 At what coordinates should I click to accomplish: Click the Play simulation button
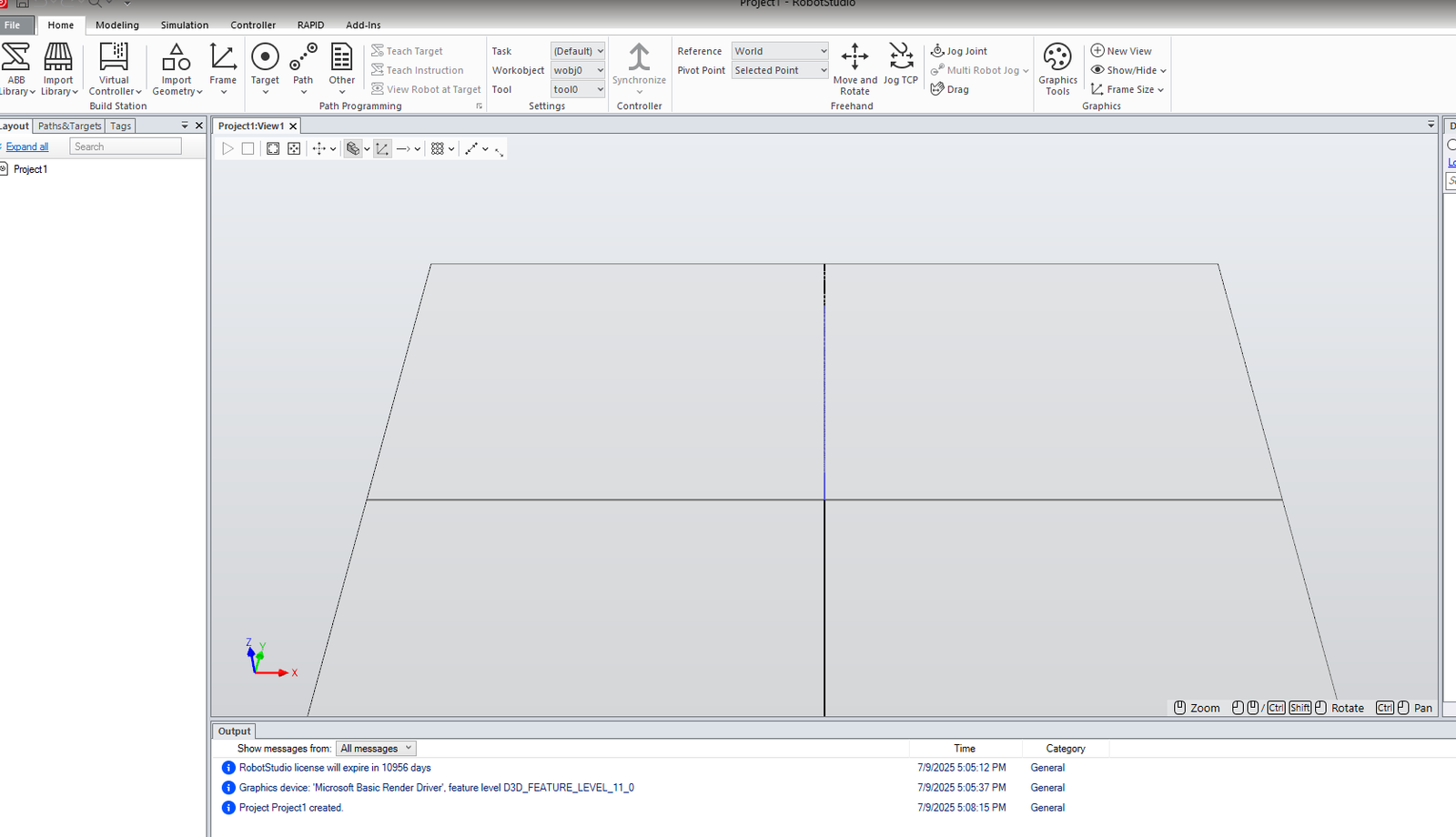[x=227, y=148]
